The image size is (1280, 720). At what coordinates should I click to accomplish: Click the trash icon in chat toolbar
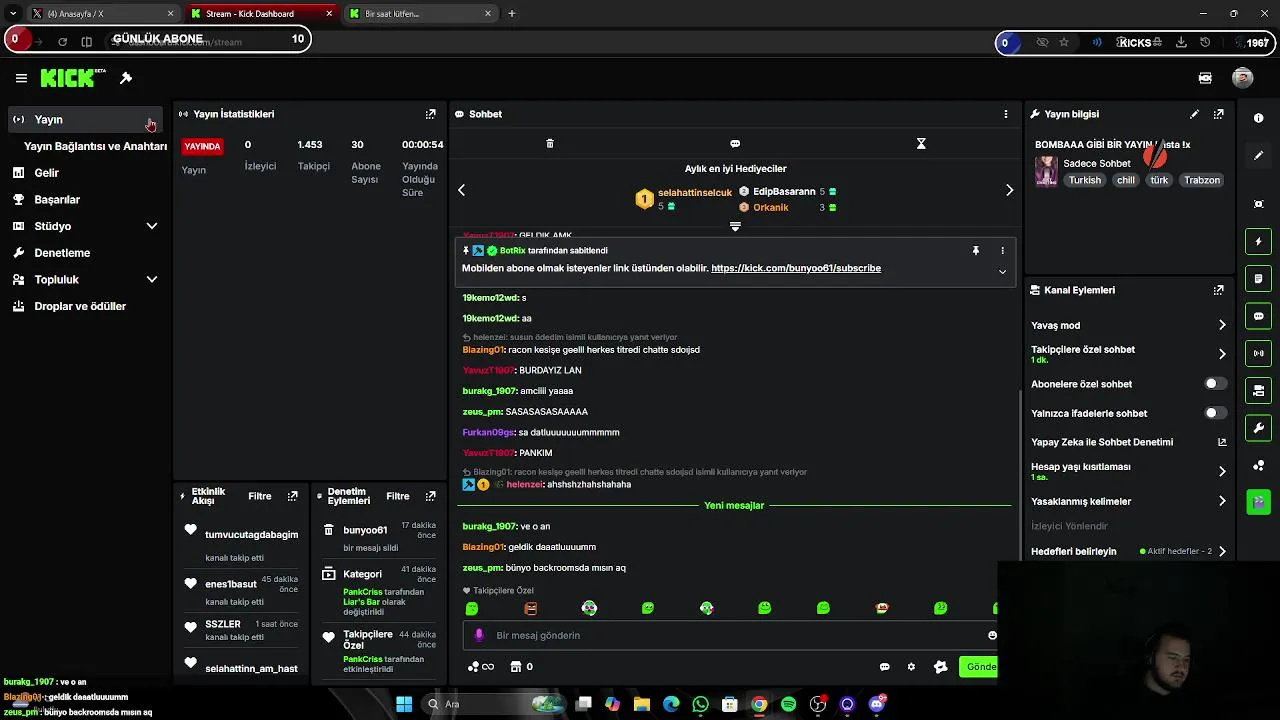[x=550, y=144]
